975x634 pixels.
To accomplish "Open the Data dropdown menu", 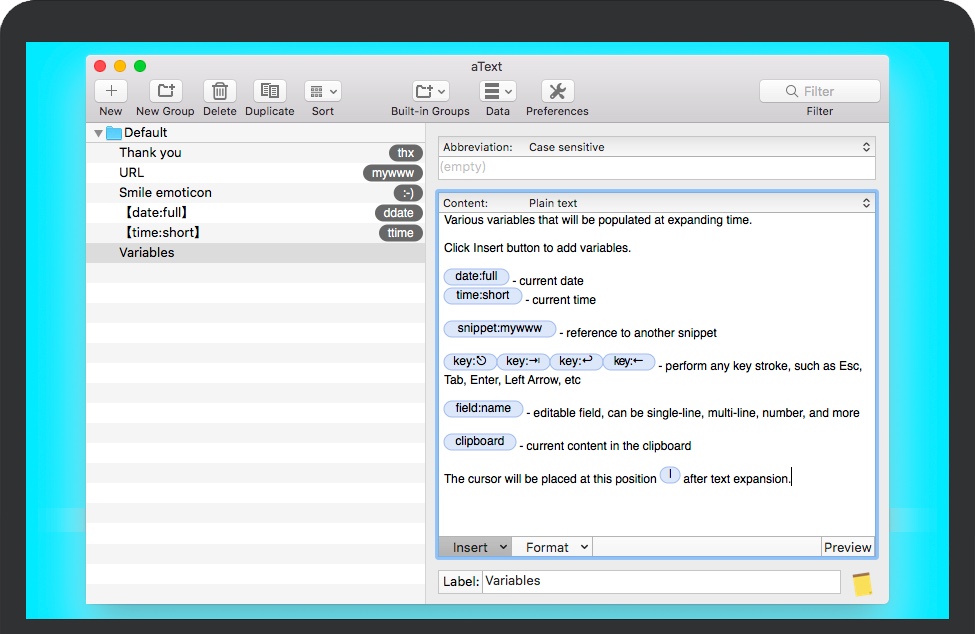I will pyautogui.click(x=497, y=91).
